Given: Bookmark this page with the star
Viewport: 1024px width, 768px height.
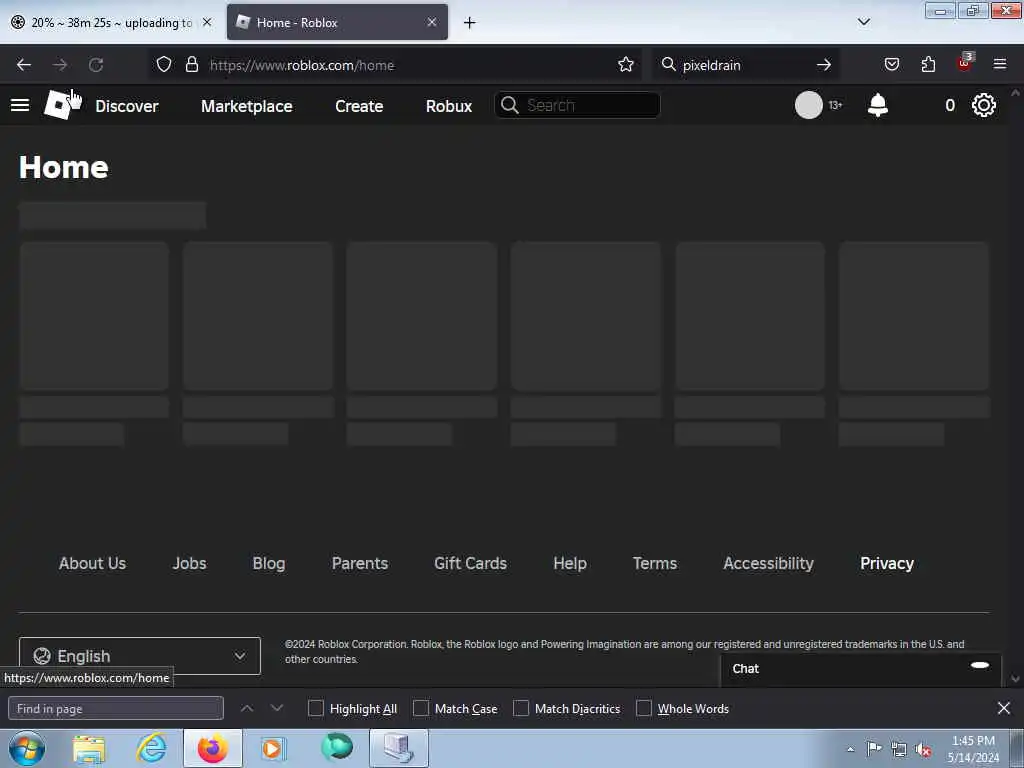Looking at the screenshot, I should click(626, 65).
